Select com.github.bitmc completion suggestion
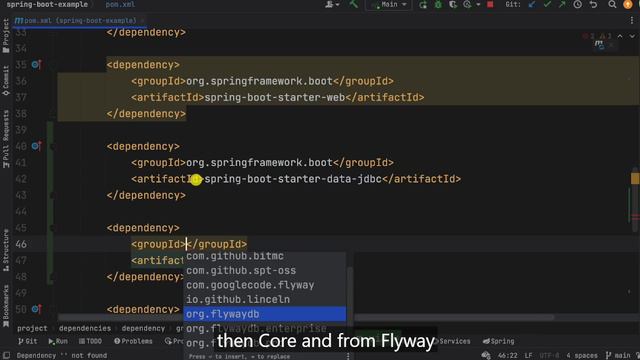The width and height of the screenshot is (640, 360). [x=264, y=256]
